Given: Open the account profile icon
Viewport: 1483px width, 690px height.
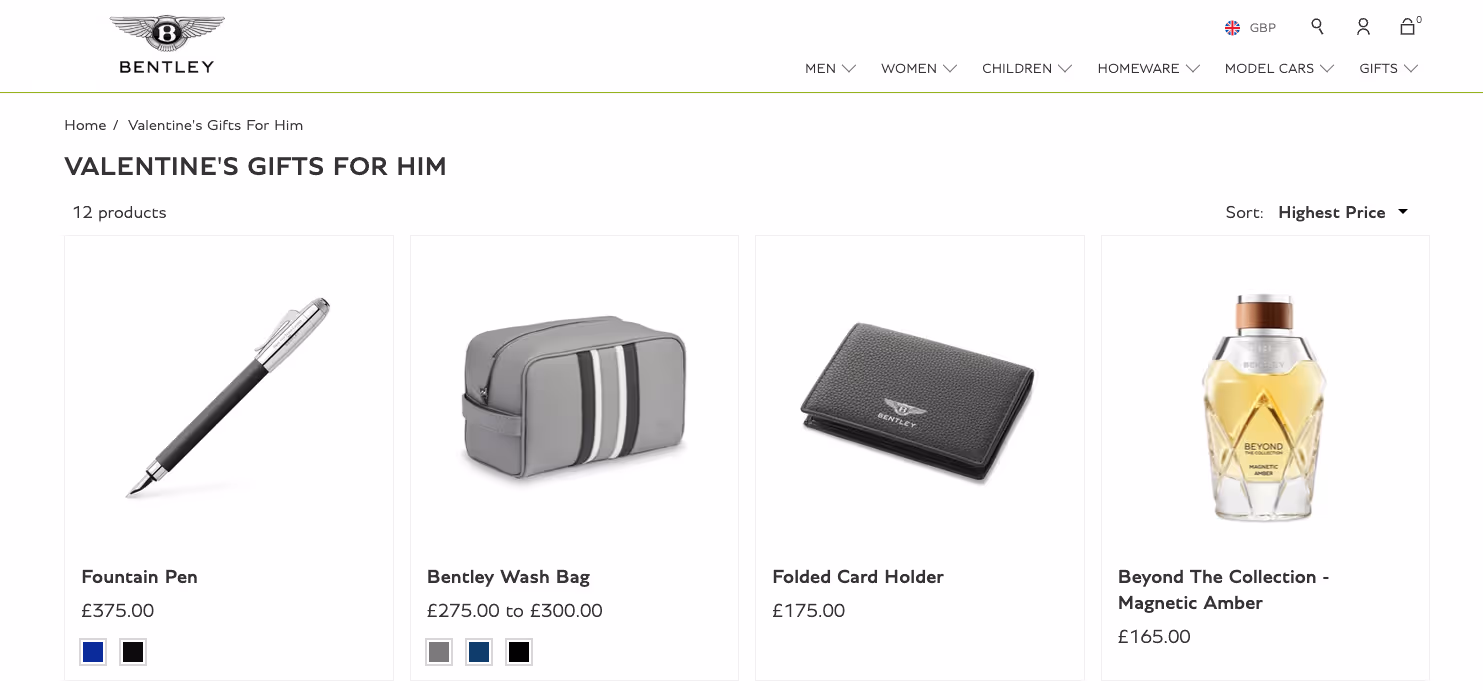Looking at the screenshot, I should (x=1363, y=27).
